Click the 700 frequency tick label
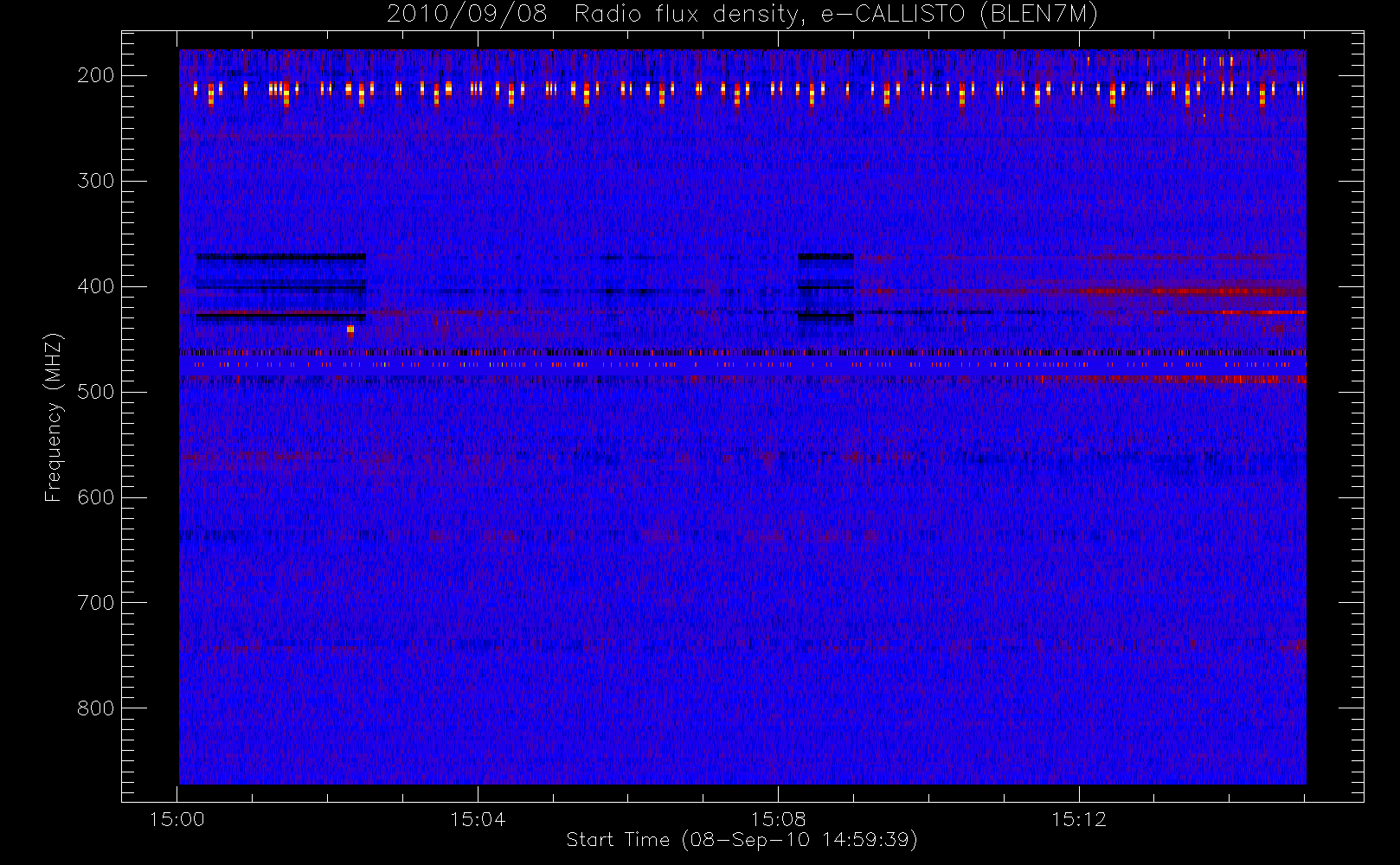Image resolution: width=1400 pixels, height=865 pixels. click(96, 603)
